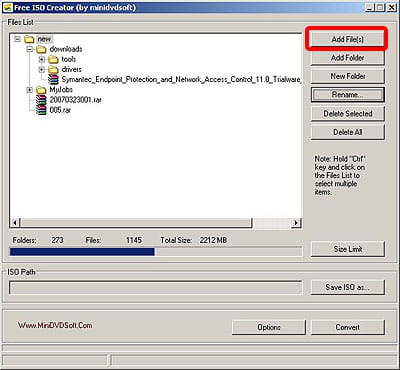Screen dimensions: 400x370
Task: Select the downloads folder icon
Action: [41, 49]
